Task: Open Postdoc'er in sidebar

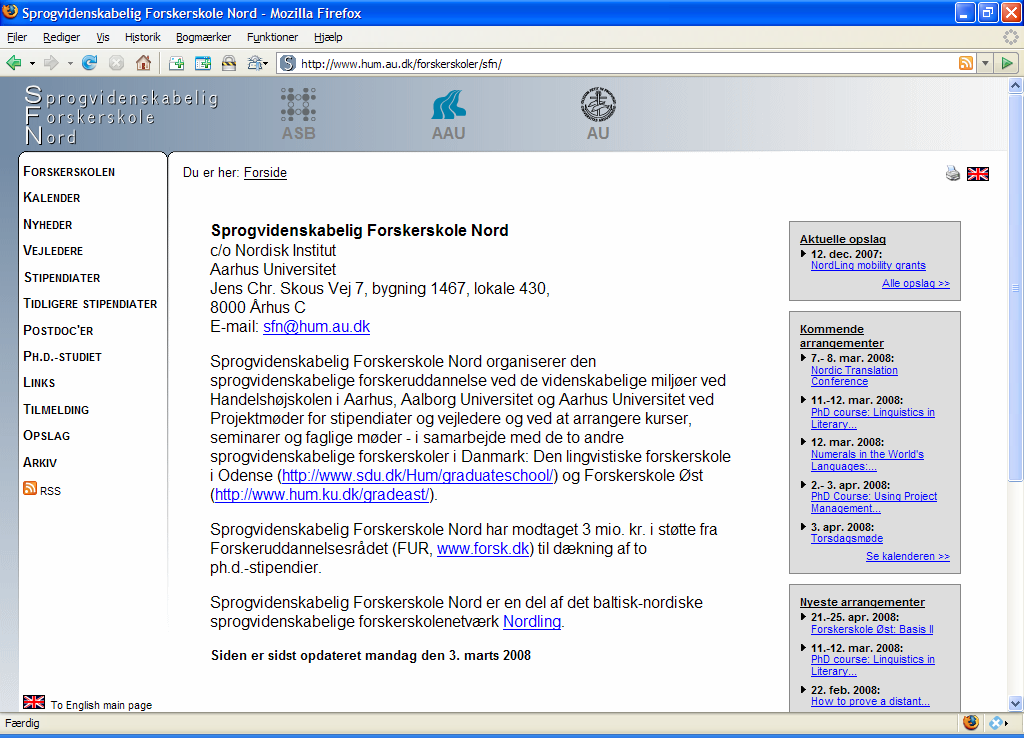Action: coord(58,330)
